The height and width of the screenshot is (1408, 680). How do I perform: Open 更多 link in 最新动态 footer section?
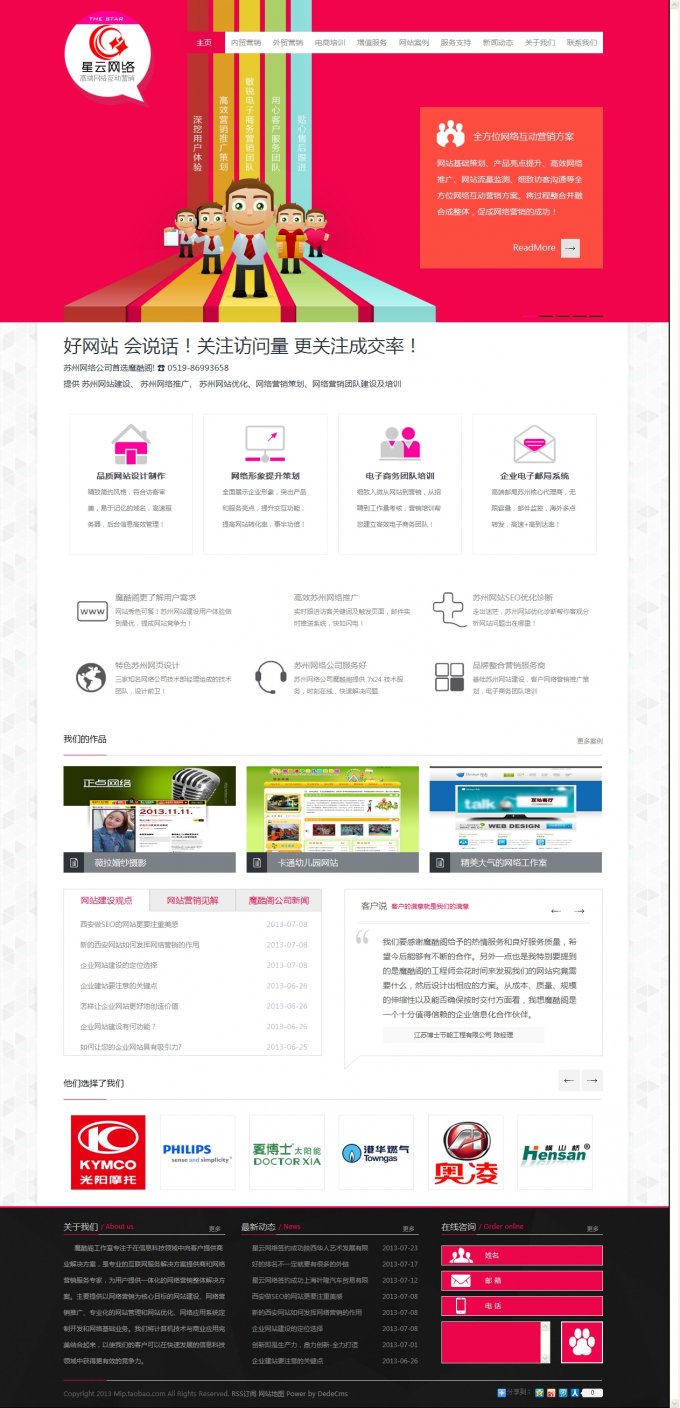point(408,1228)
